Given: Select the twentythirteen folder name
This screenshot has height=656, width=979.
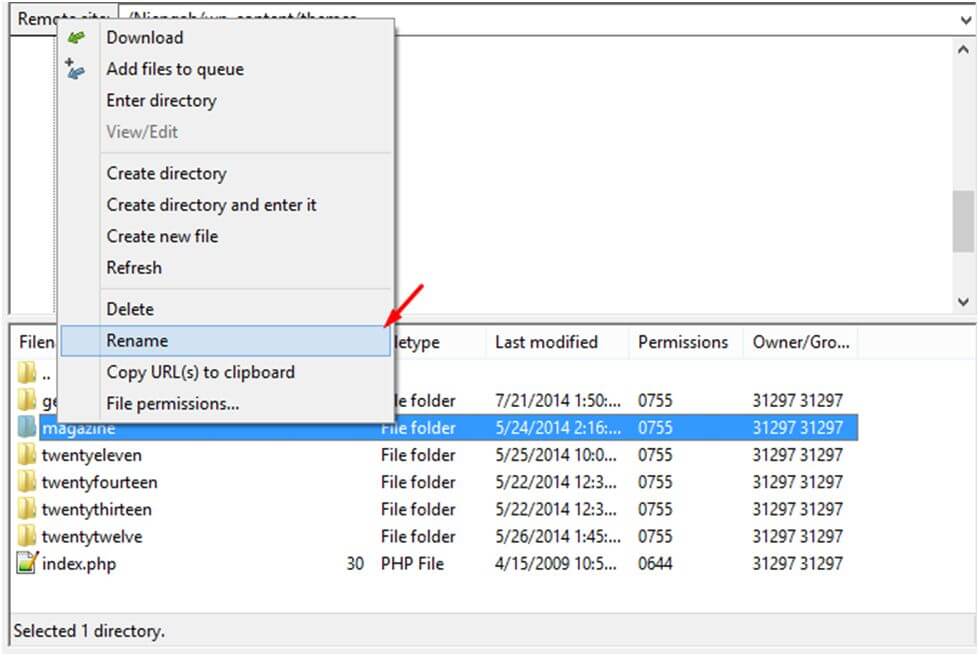Looking at the screenshot, I should (97, 509).
